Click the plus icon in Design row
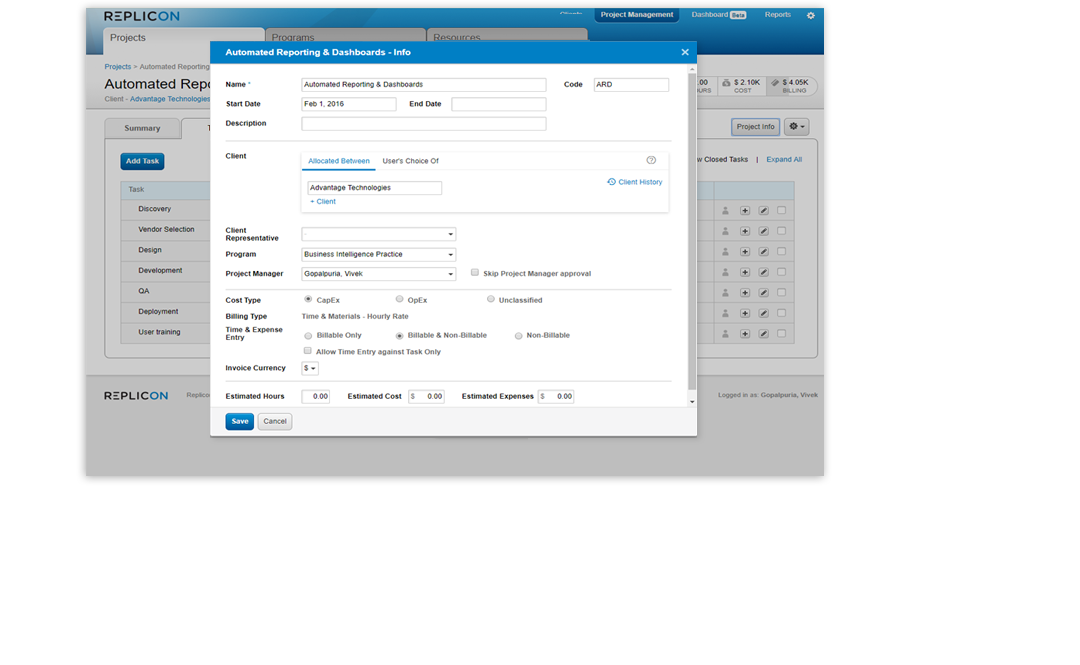The image size is (1080, 665). click(745, 252)
